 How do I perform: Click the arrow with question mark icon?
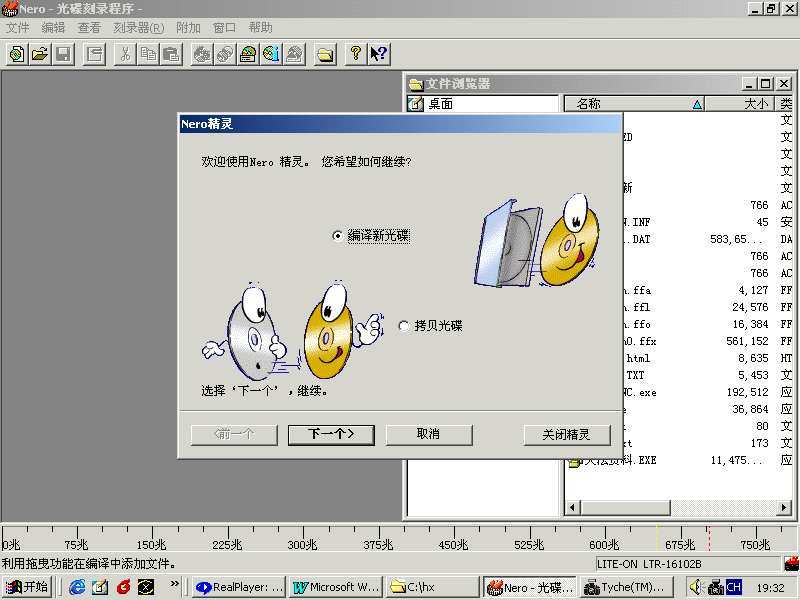(x=379, y=54)
